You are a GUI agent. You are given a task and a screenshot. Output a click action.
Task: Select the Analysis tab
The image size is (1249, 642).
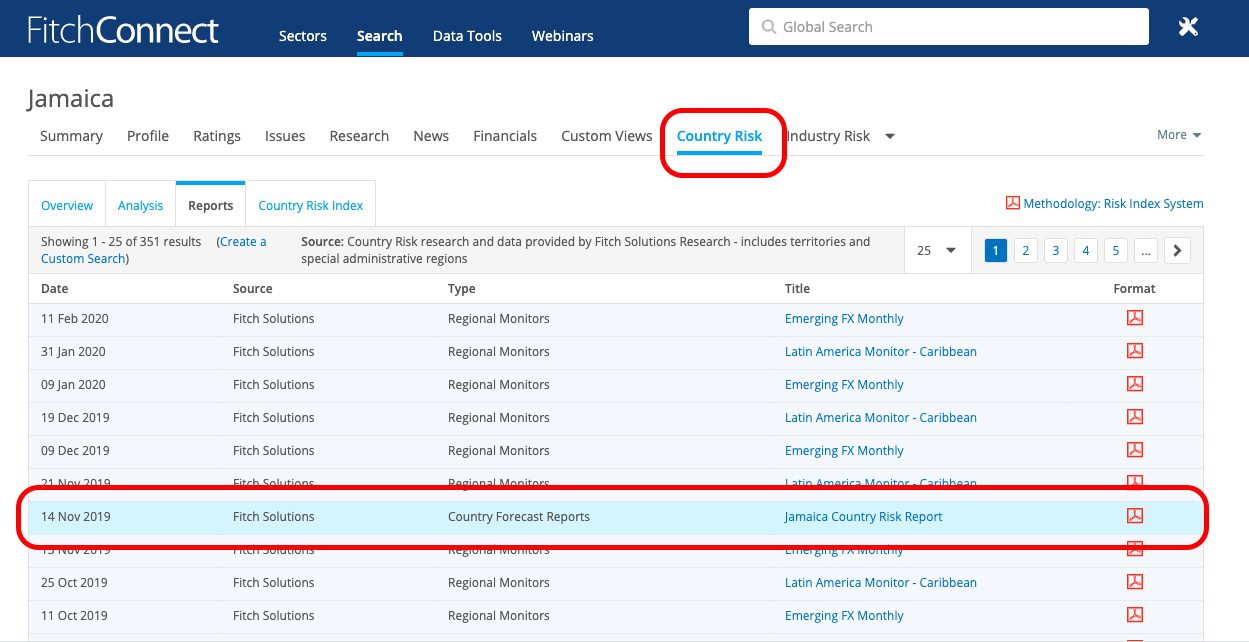(x=140, y=206)
